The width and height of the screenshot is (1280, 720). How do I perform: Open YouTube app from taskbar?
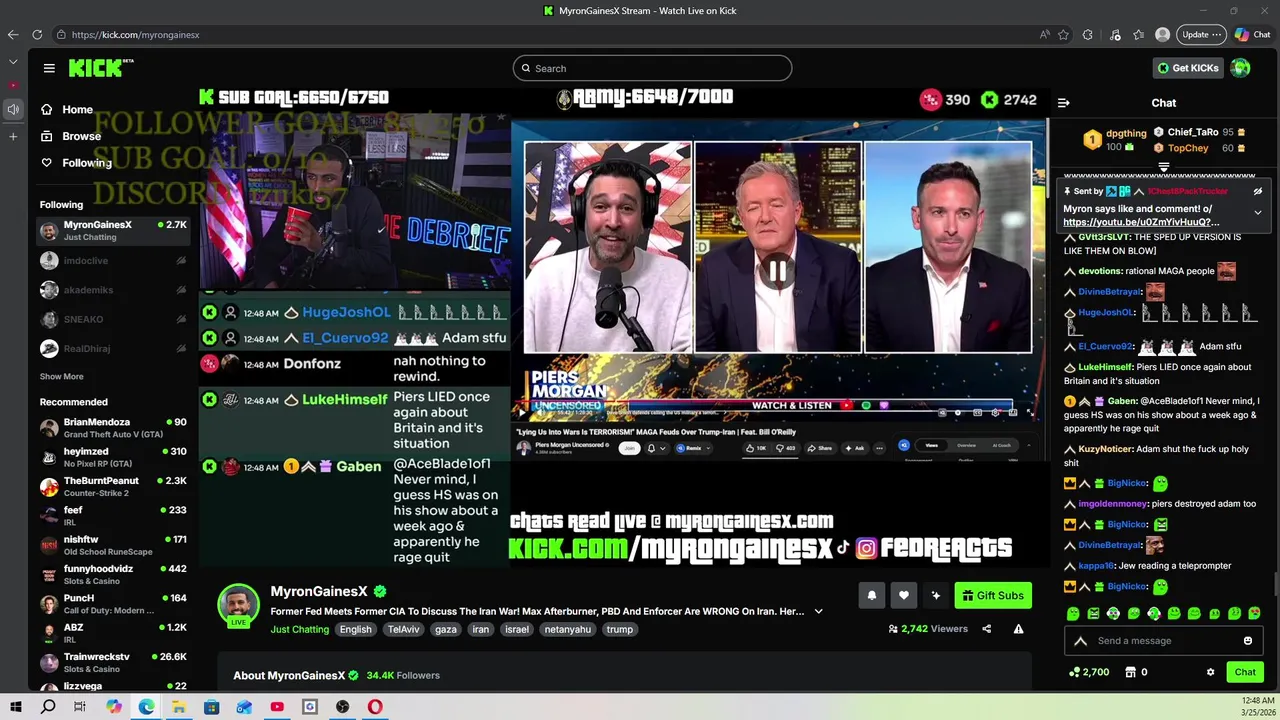click(x=277, y=707)
